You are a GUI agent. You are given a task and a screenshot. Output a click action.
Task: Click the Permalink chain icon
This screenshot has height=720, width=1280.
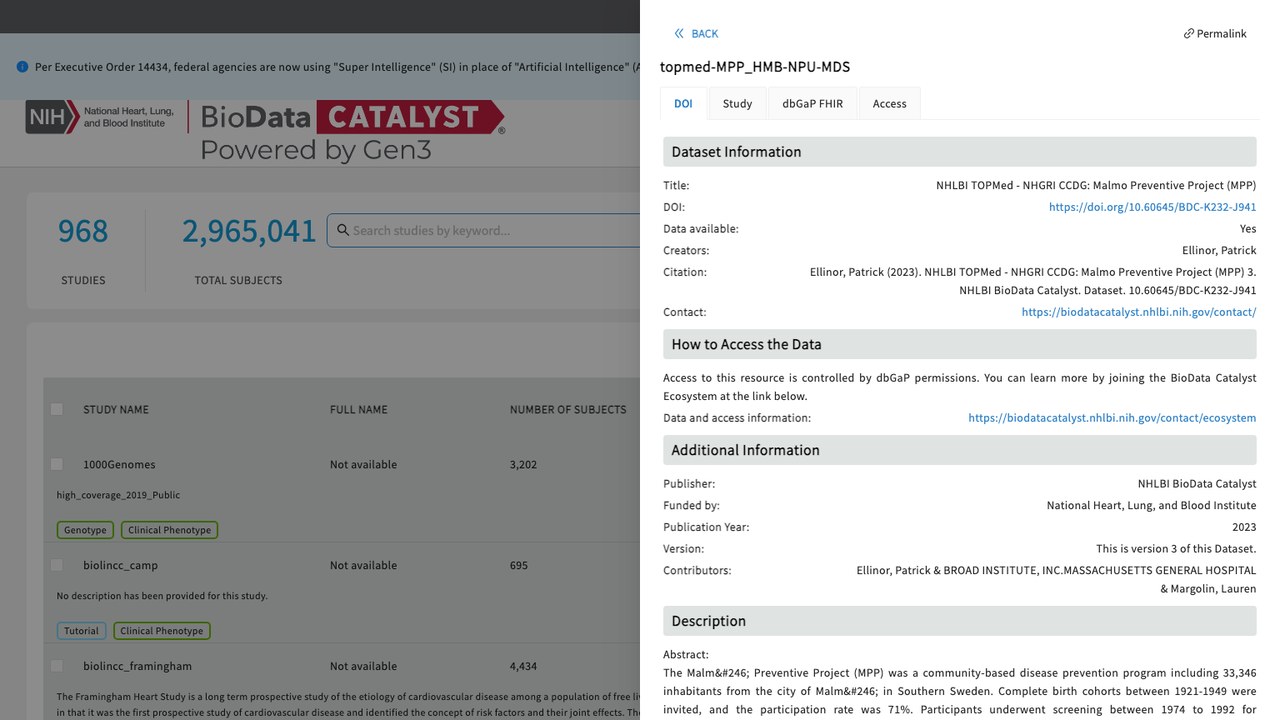click(x=1189, y=34)
